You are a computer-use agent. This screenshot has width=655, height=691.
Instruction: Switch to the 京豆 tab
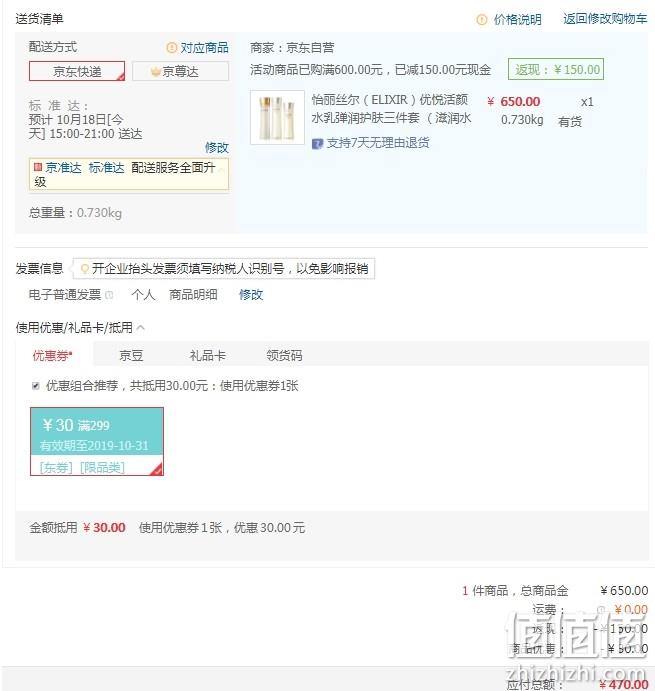[x=131, y=355]
